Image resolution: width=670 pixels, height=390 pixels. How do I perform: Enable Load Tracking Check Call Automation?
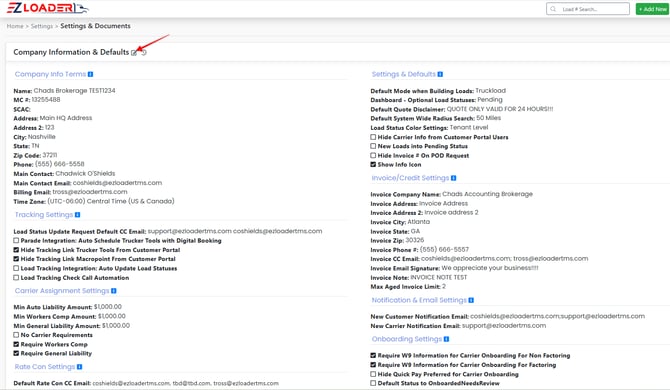(16, 278)
